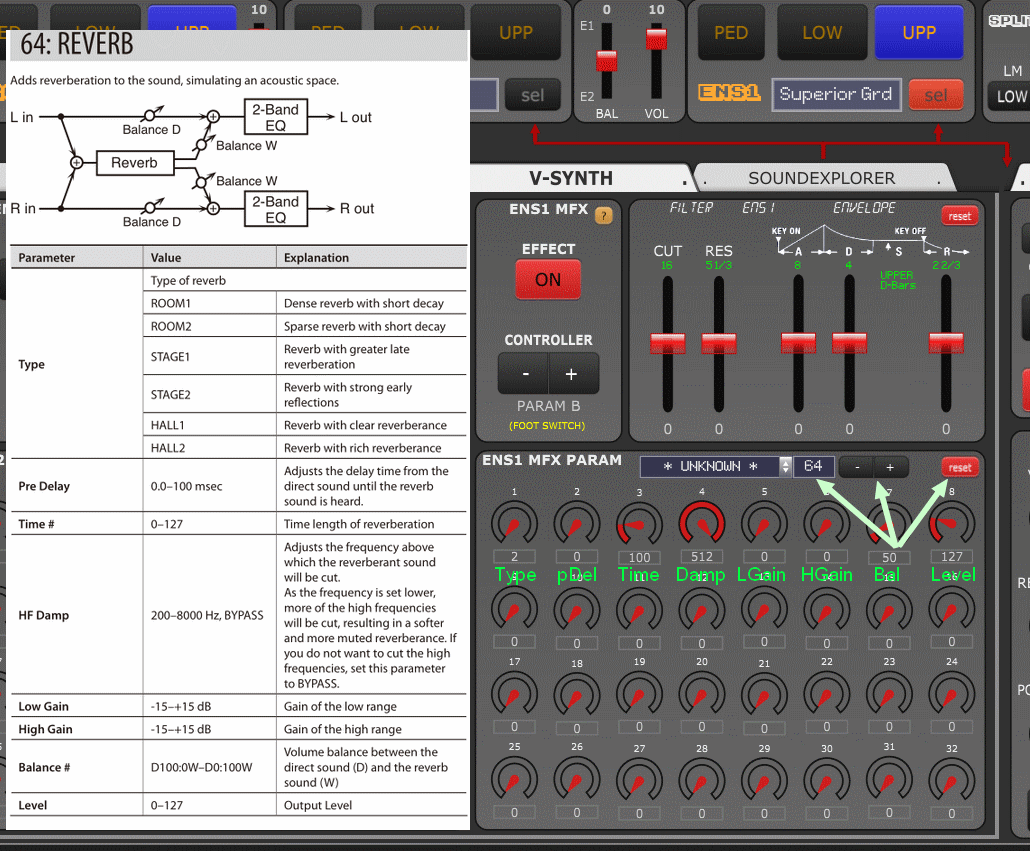Reset the filter envelope section
Viewport: 1030px width, 851px height.
click(959, 216)
